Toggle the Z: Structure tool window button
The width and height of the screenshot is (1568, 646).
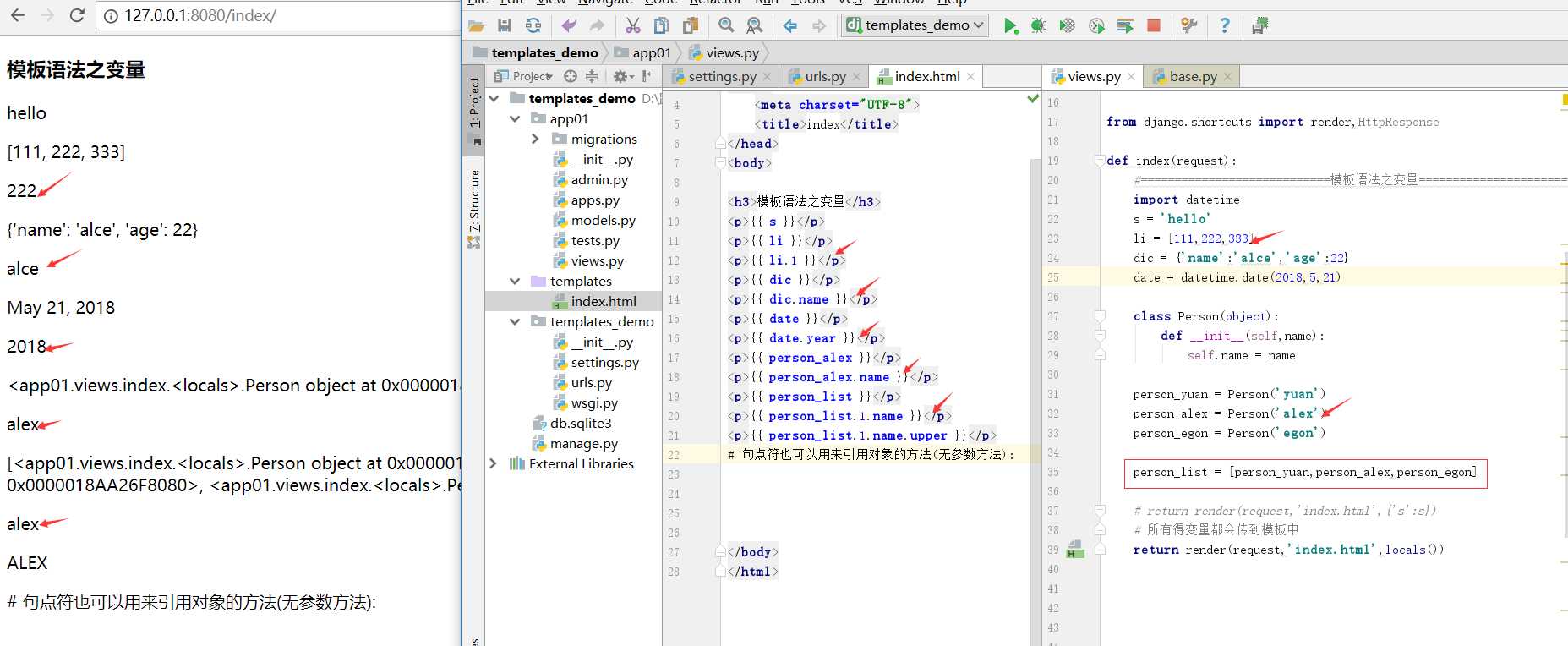(473, 207)
